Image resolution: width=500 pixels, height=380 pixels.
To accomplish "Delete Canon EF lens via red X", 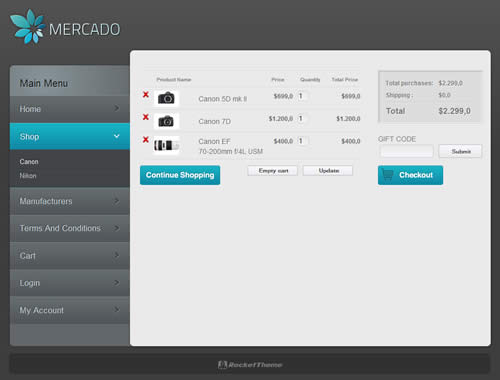I will (146, 139).
